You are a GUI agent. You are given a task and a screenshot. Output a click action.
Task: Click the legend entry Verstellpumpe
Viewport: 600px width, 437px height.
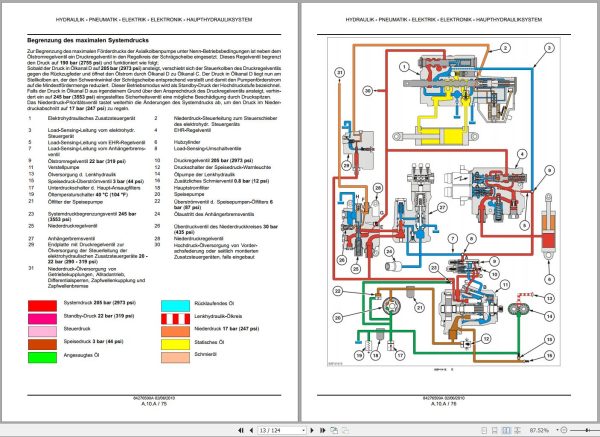point(64,167)
